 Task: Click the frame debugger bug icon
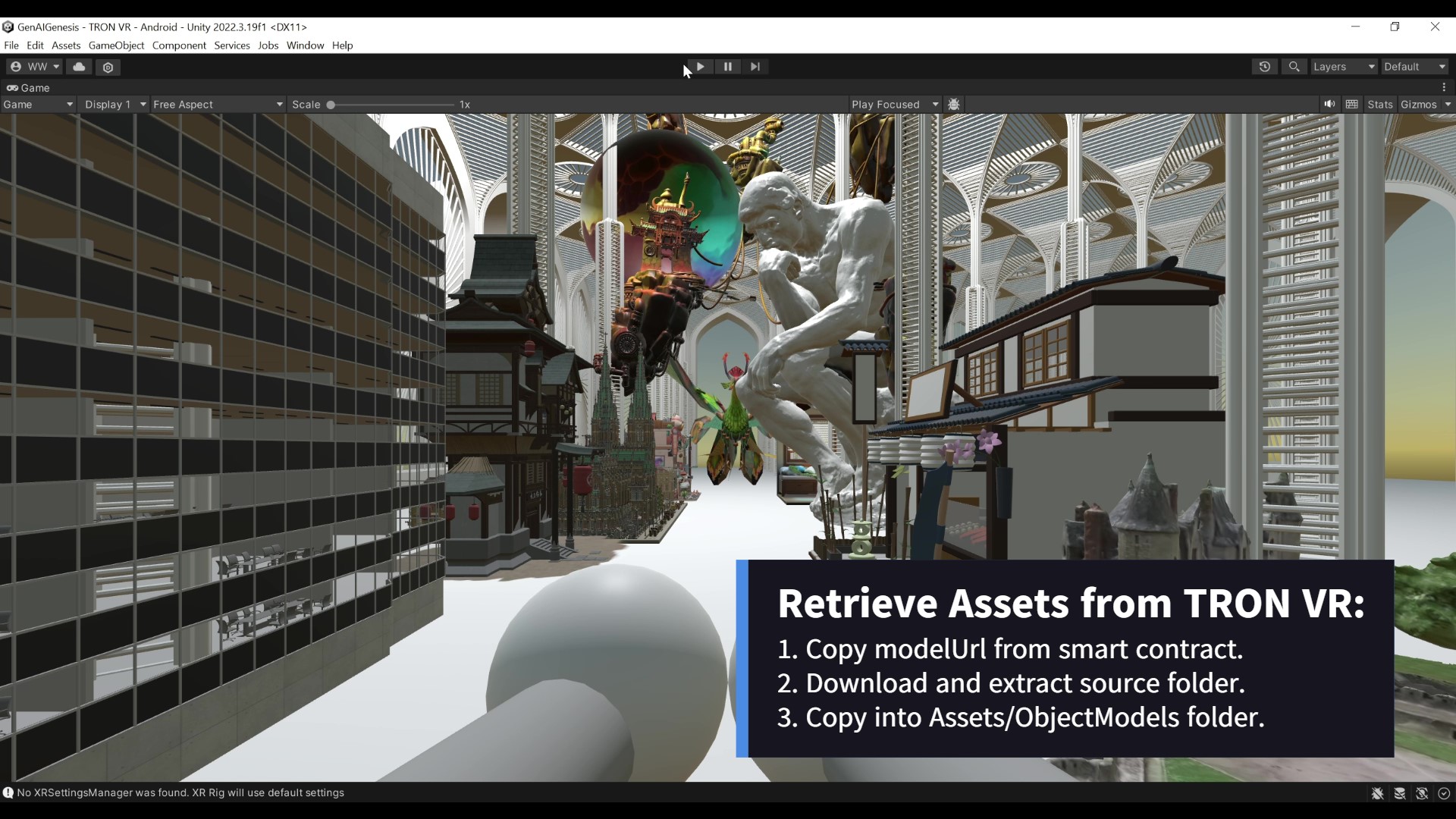tap(954, 105)
